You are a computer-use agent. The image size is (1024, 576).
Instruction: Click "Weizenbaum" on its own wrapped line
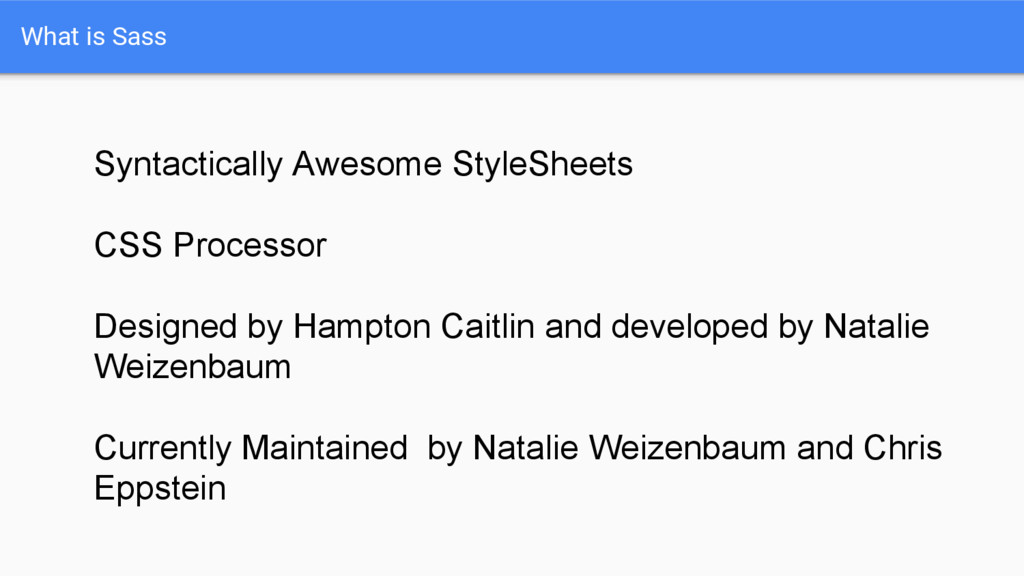pos(193,366)
